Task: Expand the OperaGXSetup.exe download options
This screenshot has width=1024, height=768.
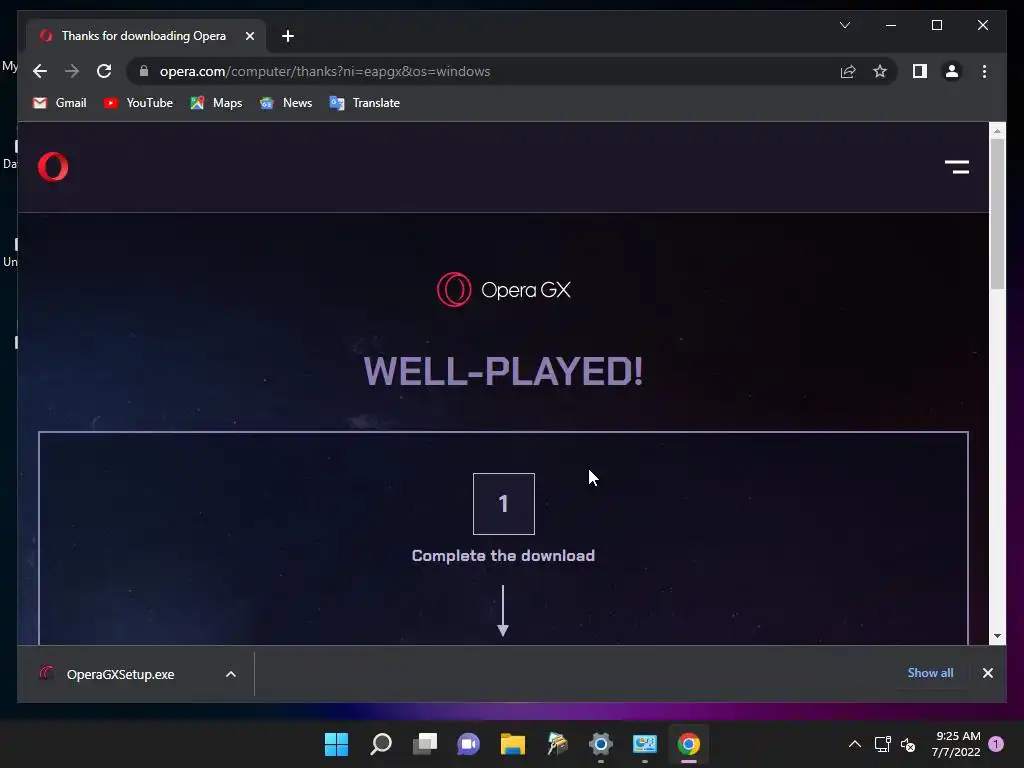Action: pos(231,674)
